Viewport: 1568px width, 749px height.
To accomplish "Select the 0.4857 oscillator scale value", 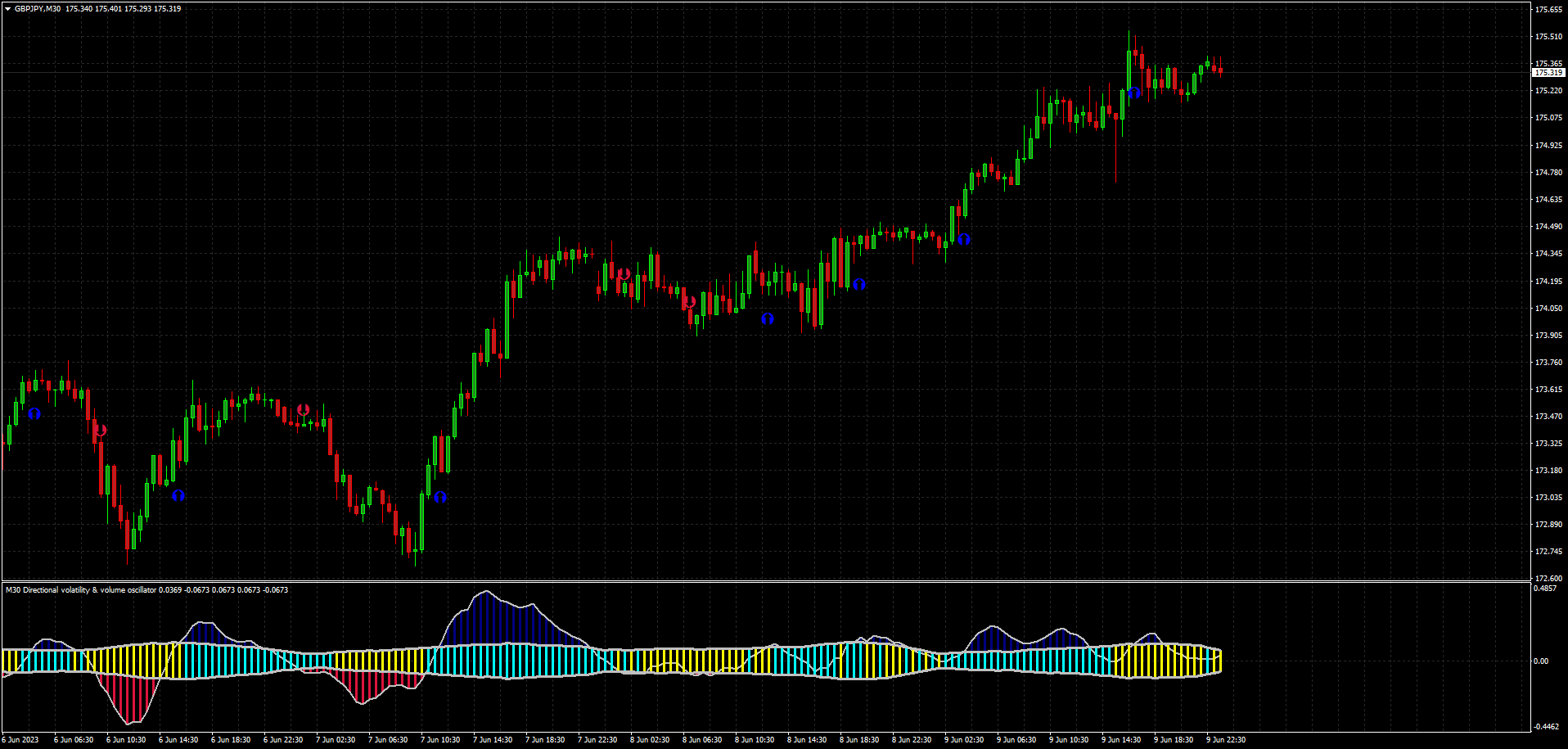I will [x=1545, y=589].
